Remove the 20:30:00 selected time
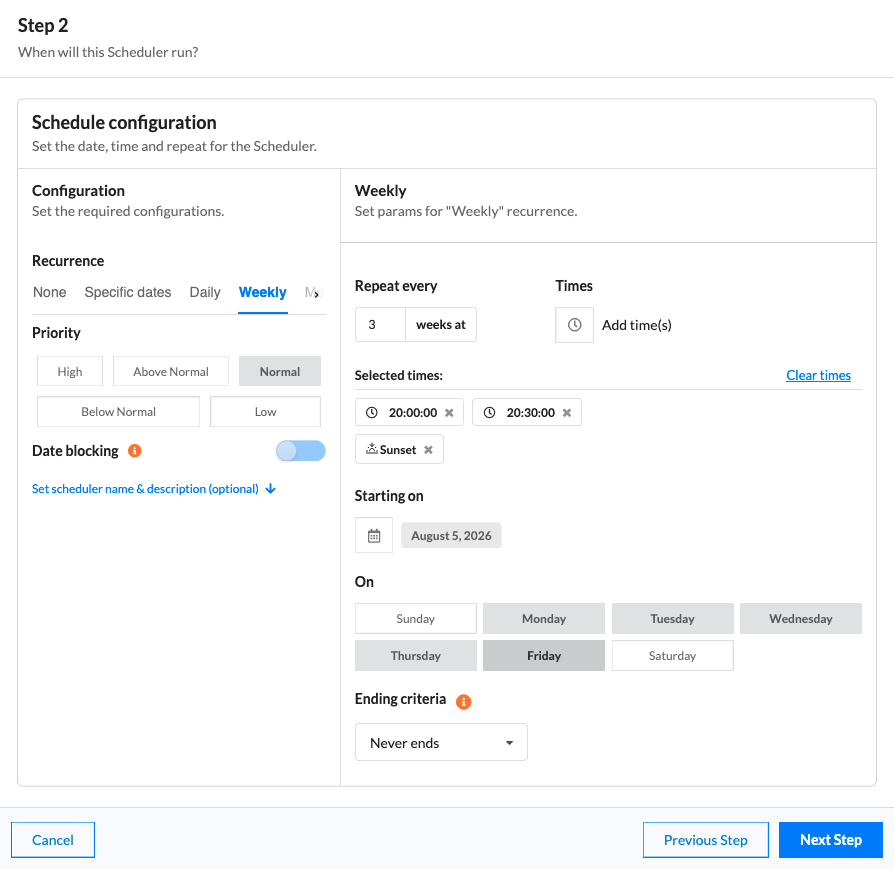The height and width of the screenshot is (869, 894). pos(567,413)
